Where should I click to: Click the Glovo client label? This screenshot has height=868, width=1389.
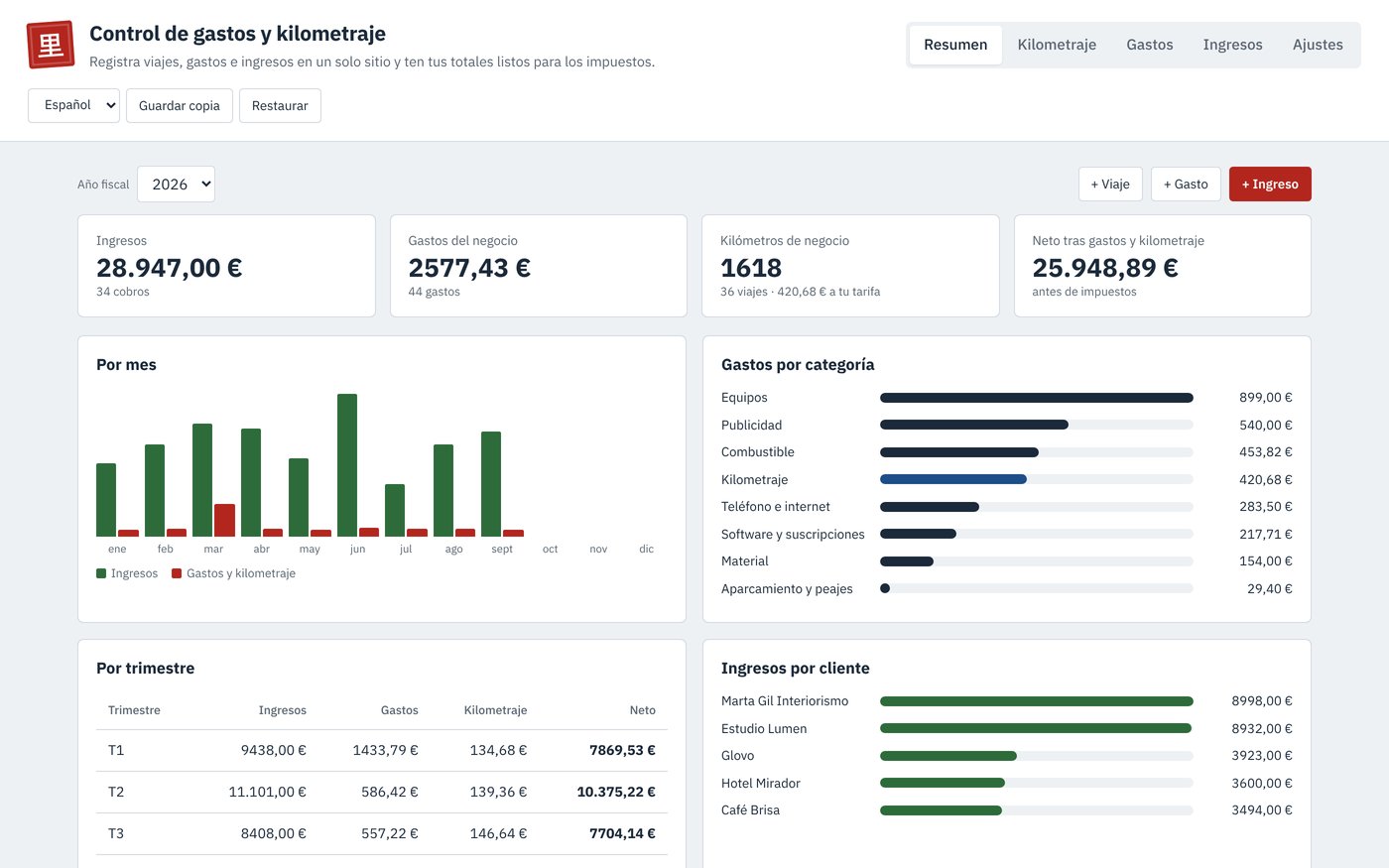click(x=737, y=755)
